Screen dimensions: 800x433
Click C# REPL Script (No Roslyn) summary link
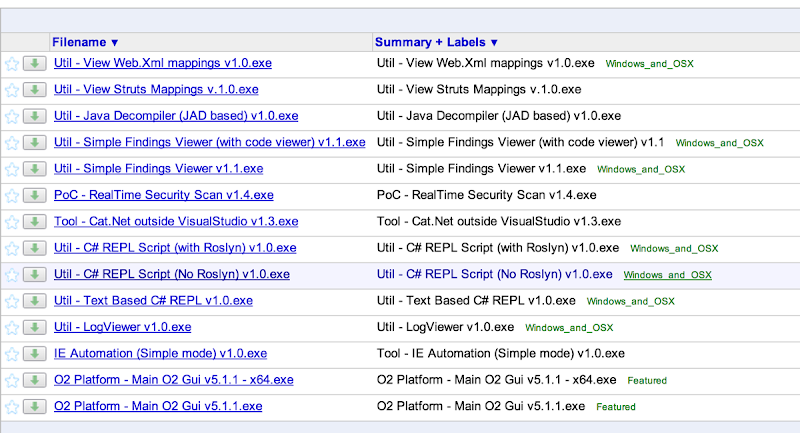pyautogui.click(x=495, y=274)
